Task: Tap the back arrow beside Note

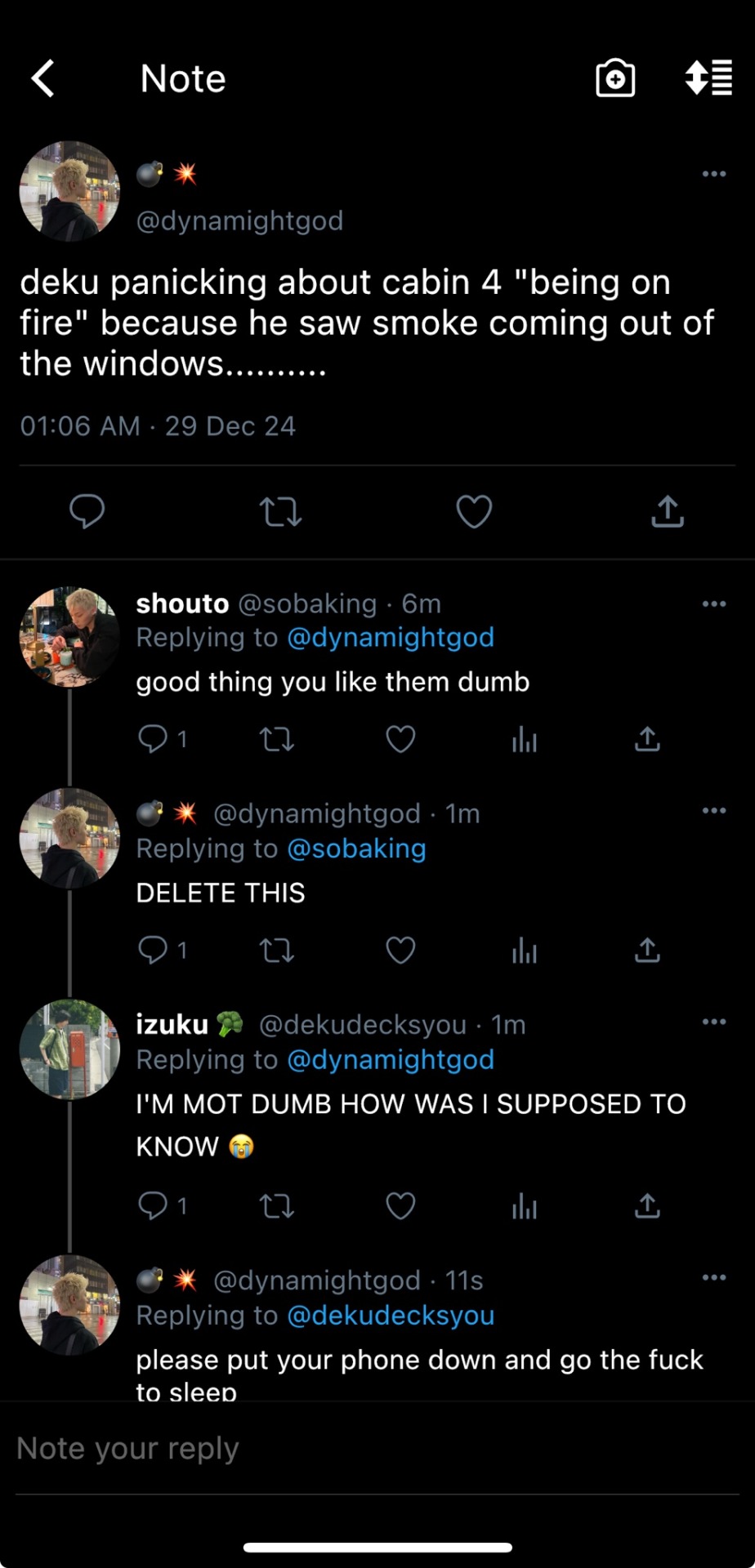Action: click(43, 78)
